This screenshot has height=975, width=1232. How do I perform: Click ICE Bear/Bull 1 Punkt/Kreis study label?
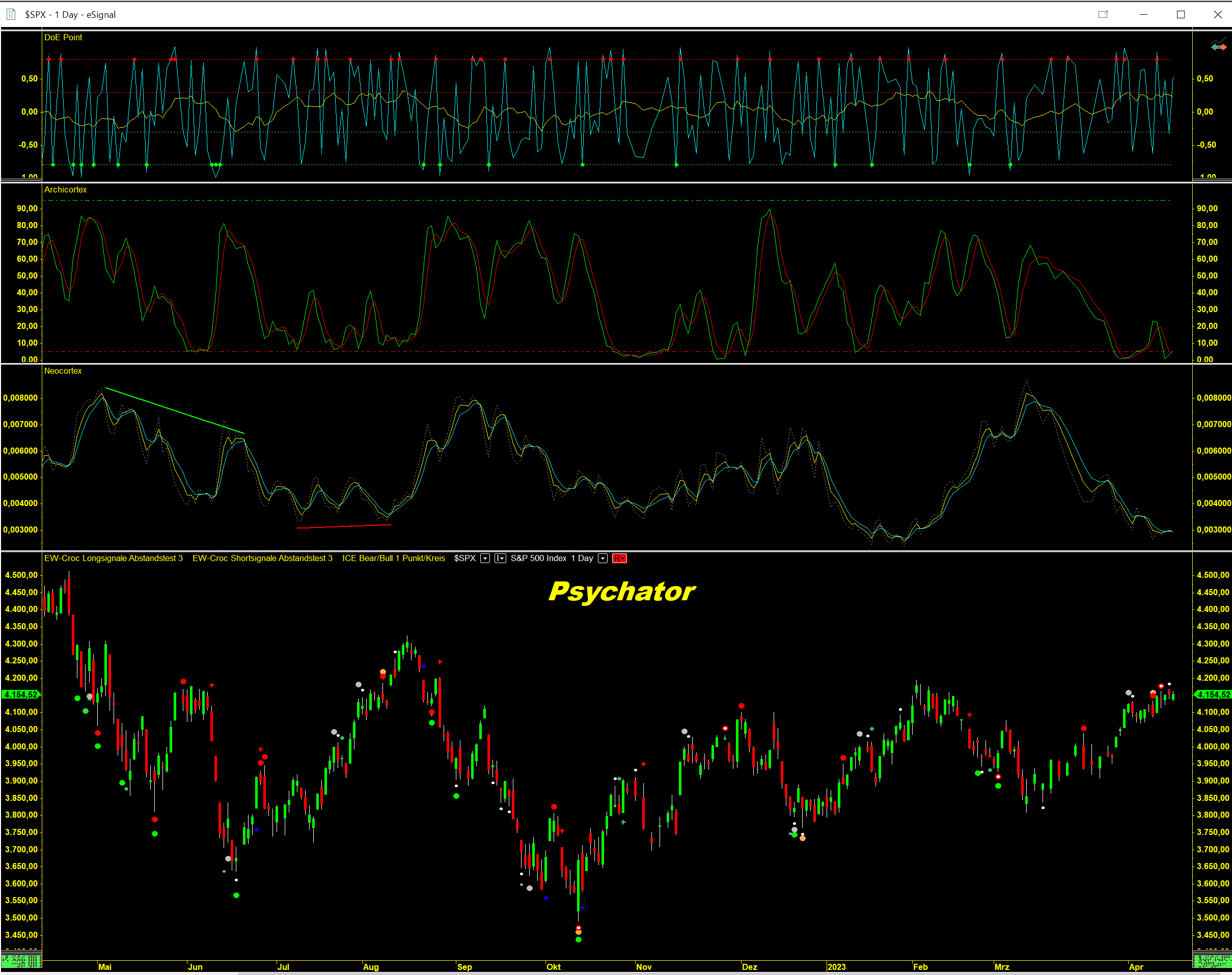(393, 559)
